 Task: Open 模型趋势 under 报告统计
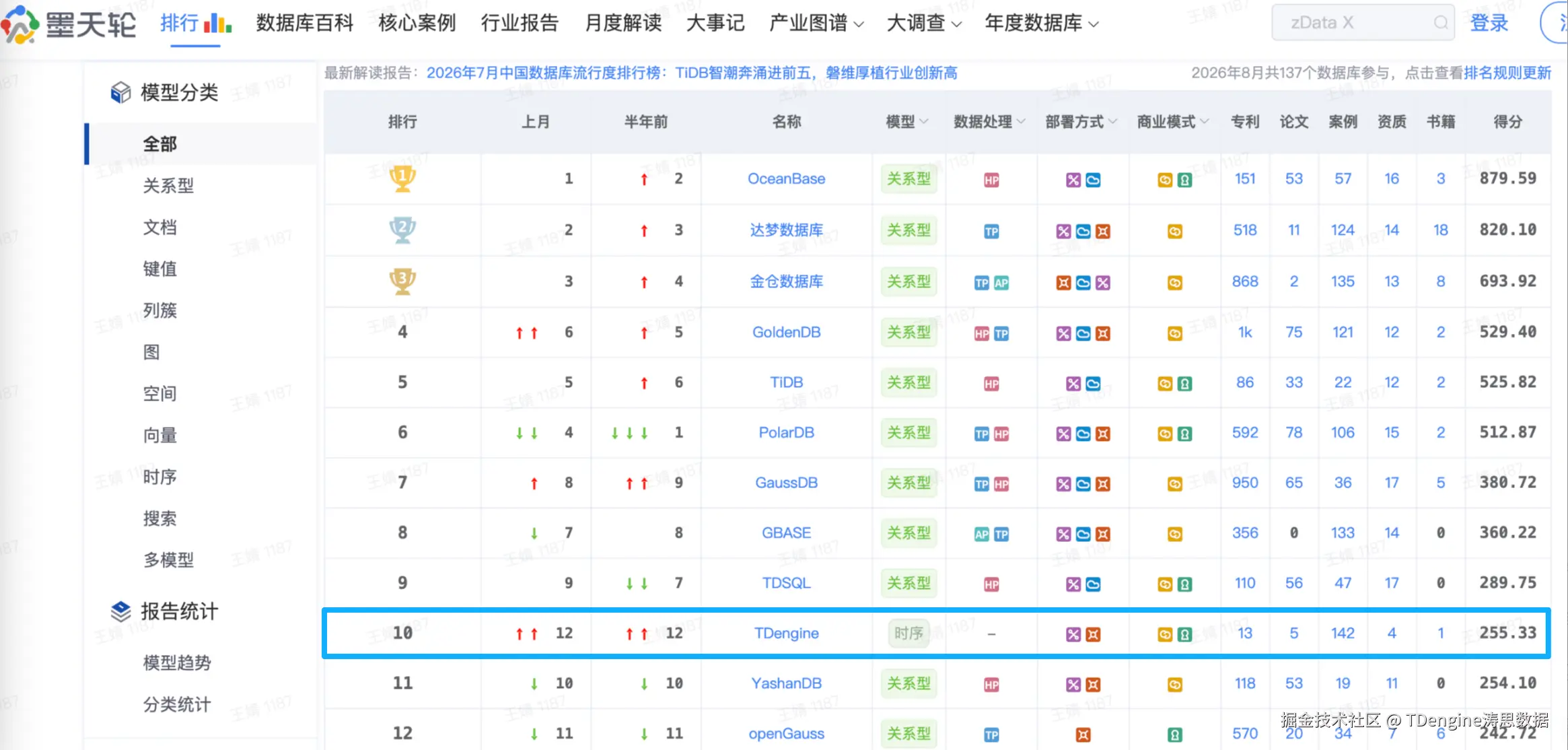[177, 663]
